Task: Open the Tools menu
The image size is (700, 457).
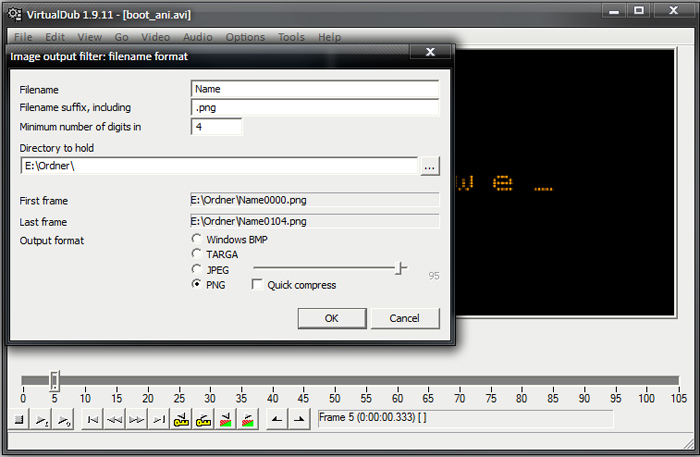Action: pos(291,37)
